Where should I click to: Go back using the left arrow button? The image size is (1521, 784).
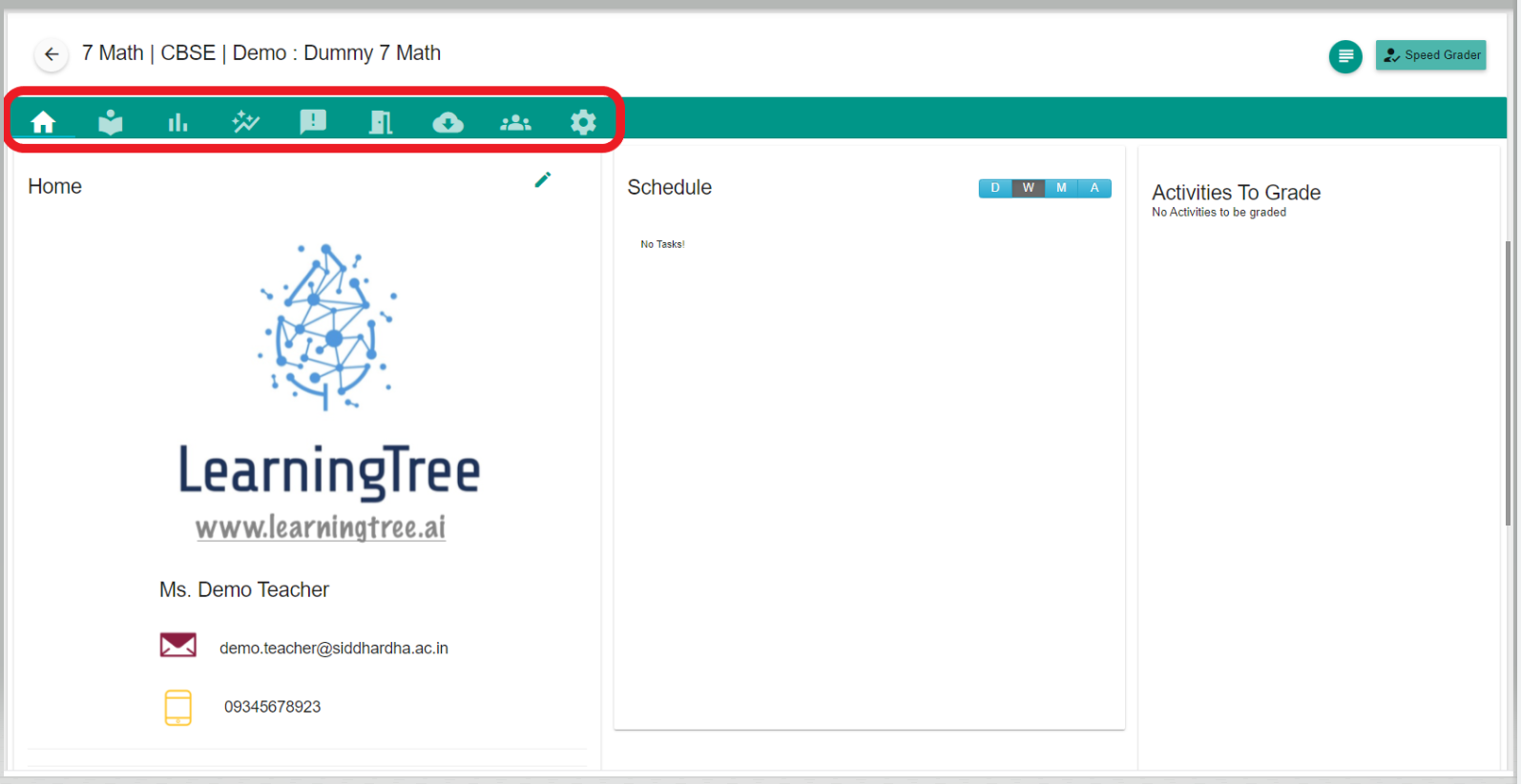click(x=52, y=54)
